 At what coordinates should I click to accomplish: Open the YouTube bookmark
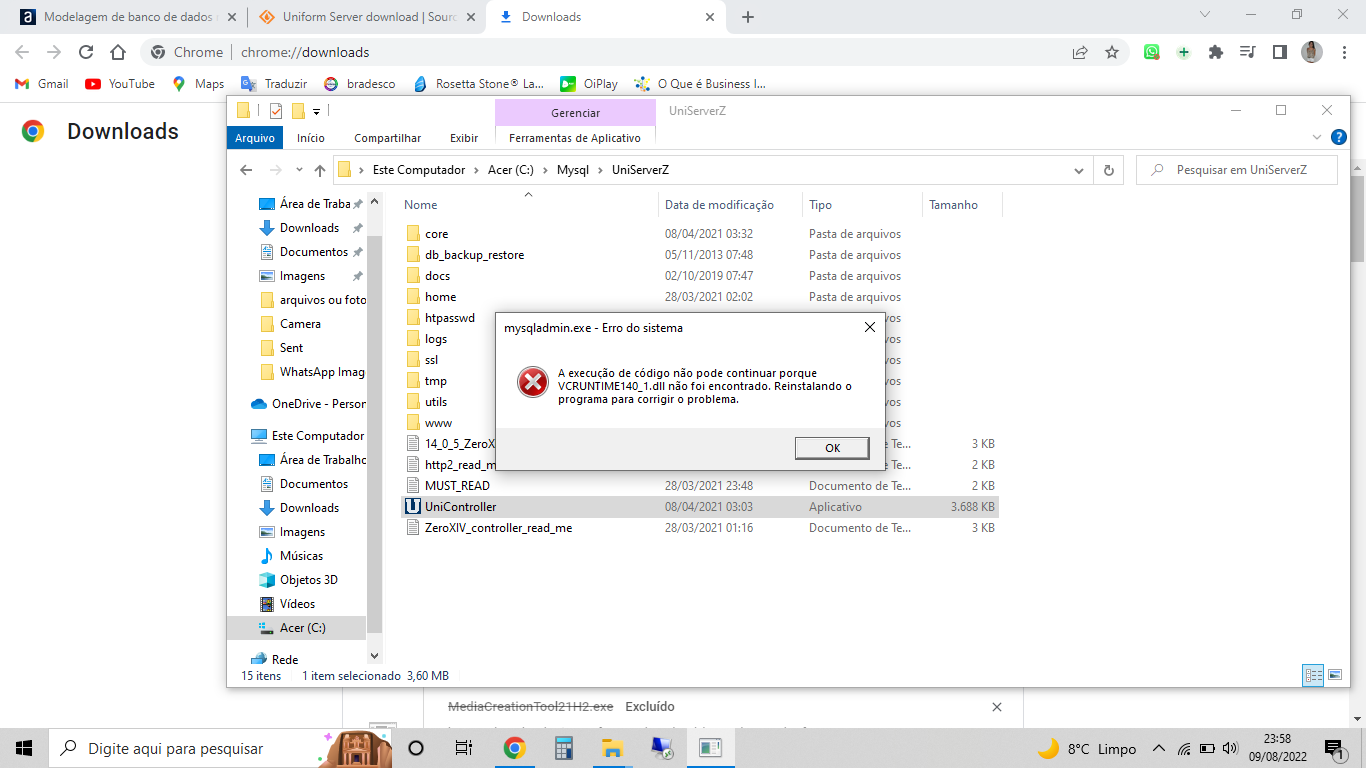coord(120,84)
